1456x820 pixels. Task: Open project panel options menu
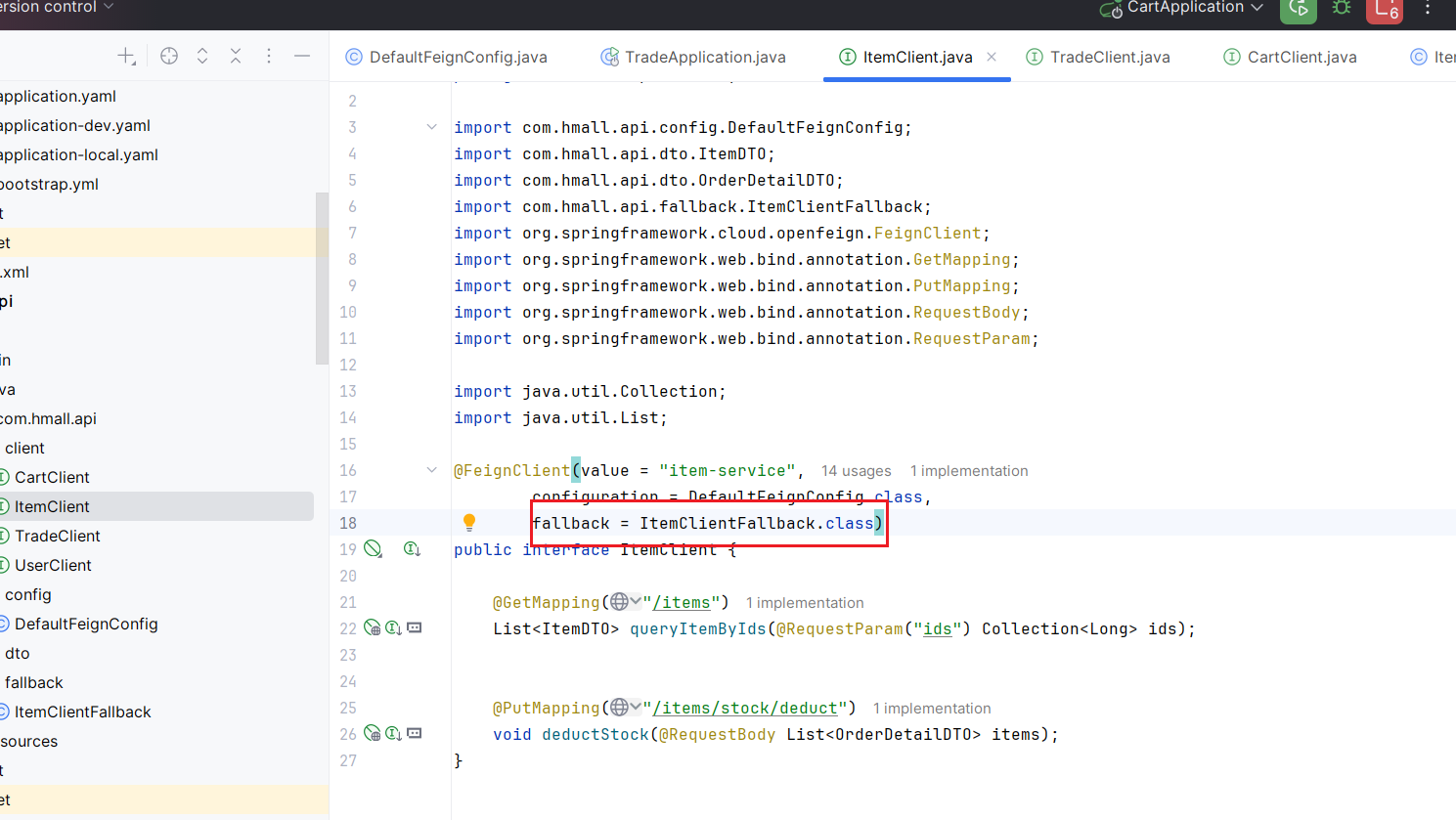(269, 57)
